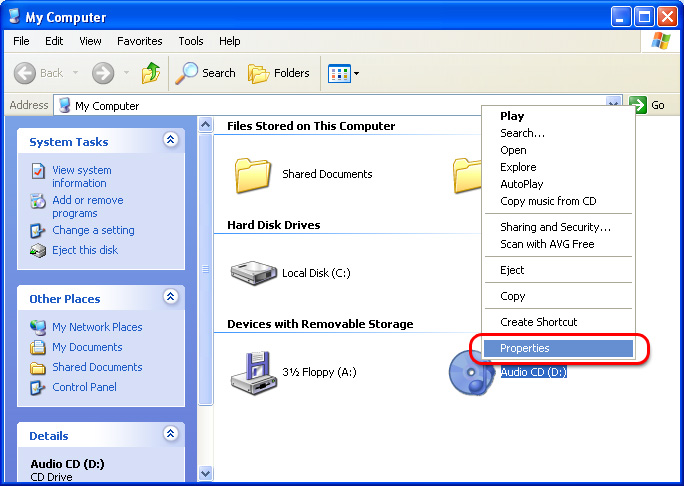Collapse the Details panel
Screen dimensions: 684x486
pyautogui.click(x=171, y=434)
